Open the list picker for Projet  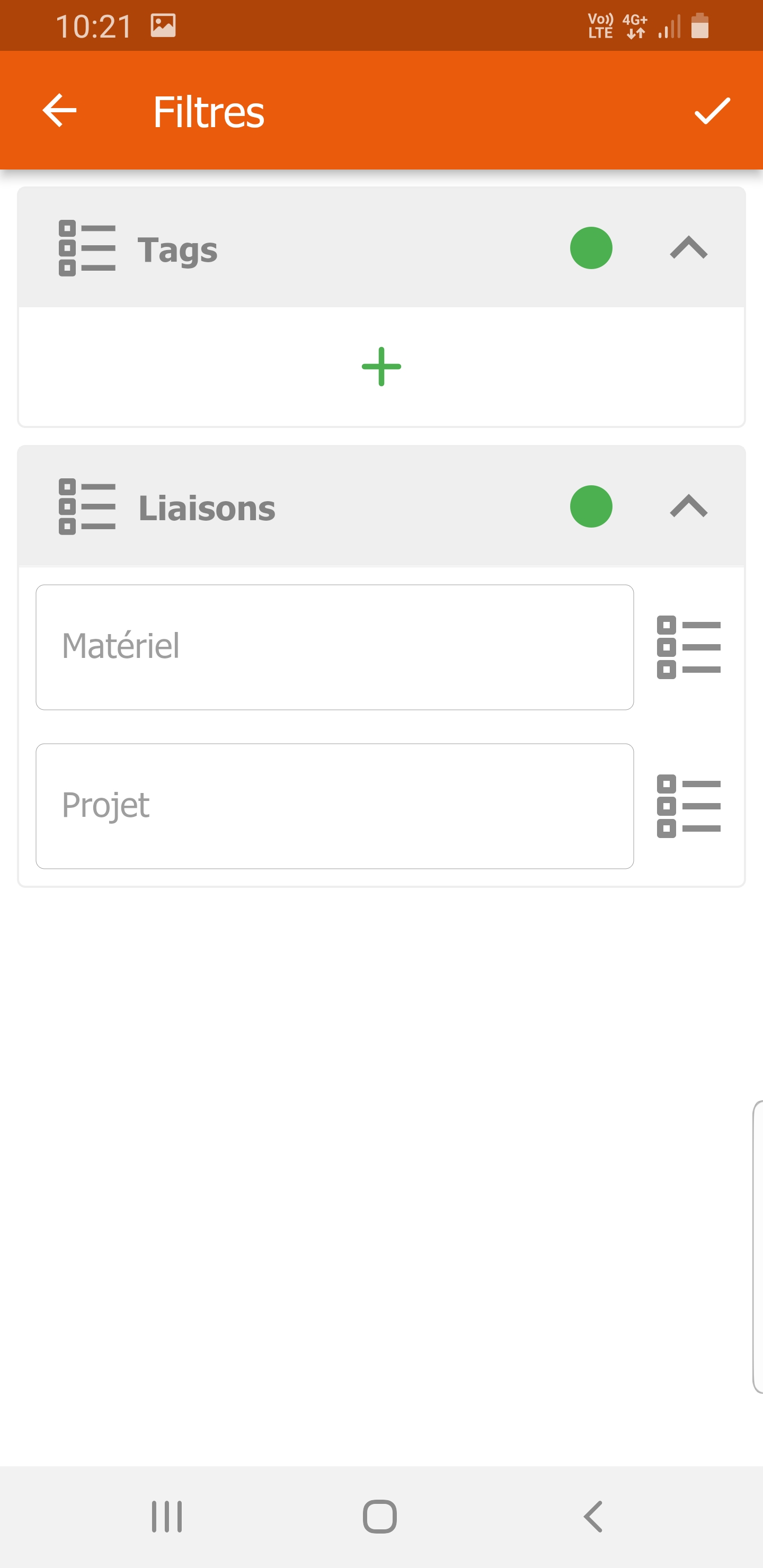click(x=689, y=806)
